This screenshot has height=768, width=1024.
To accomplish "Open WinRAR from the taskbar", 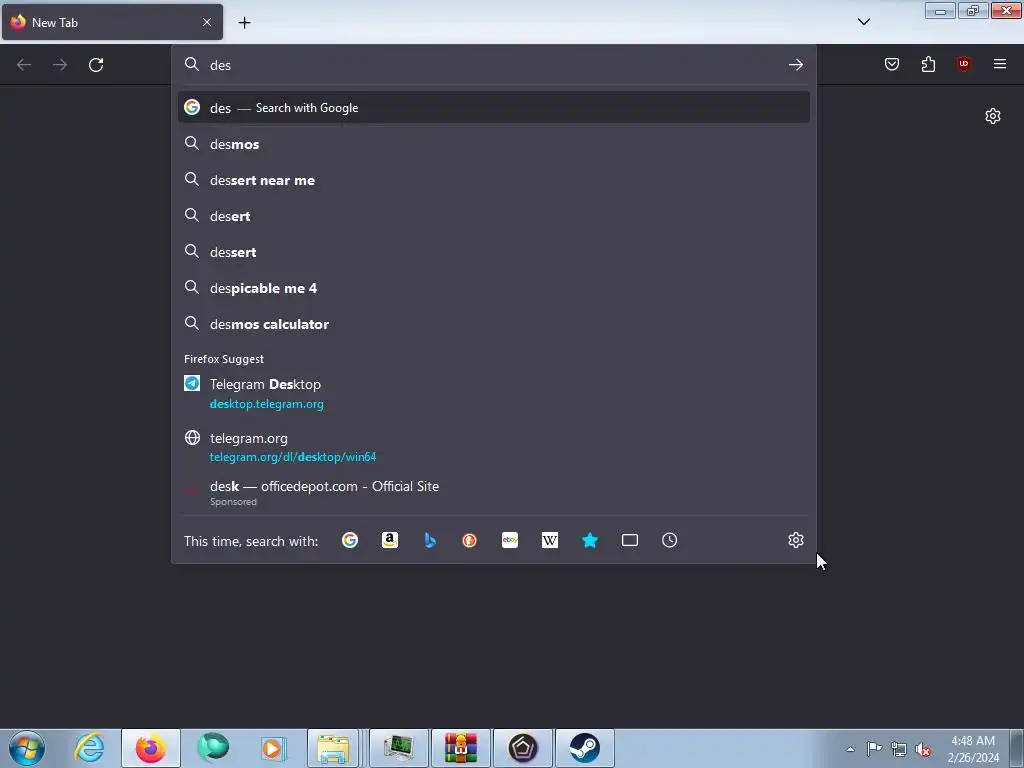I will click(461, 748).
